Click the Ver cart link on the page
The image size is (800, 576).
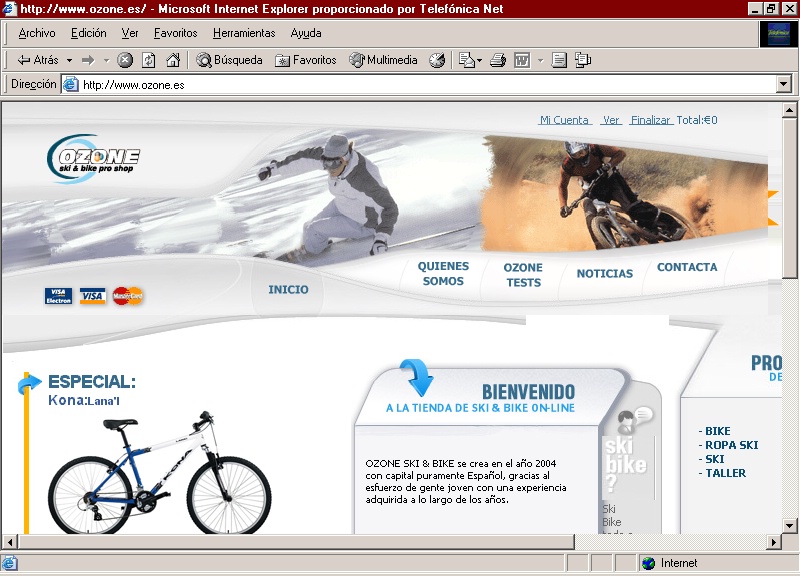pyautogui.click(x=611, y=120)
